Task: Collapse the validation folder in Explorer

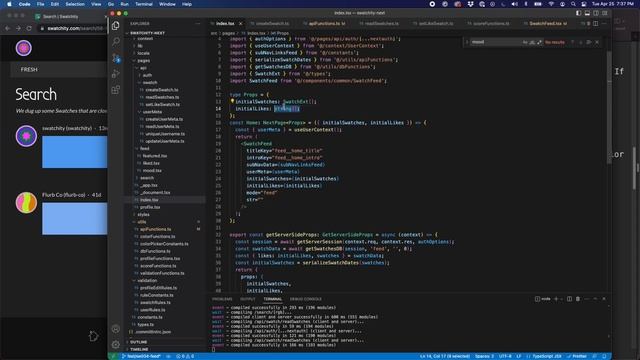Action: (147, 281)
